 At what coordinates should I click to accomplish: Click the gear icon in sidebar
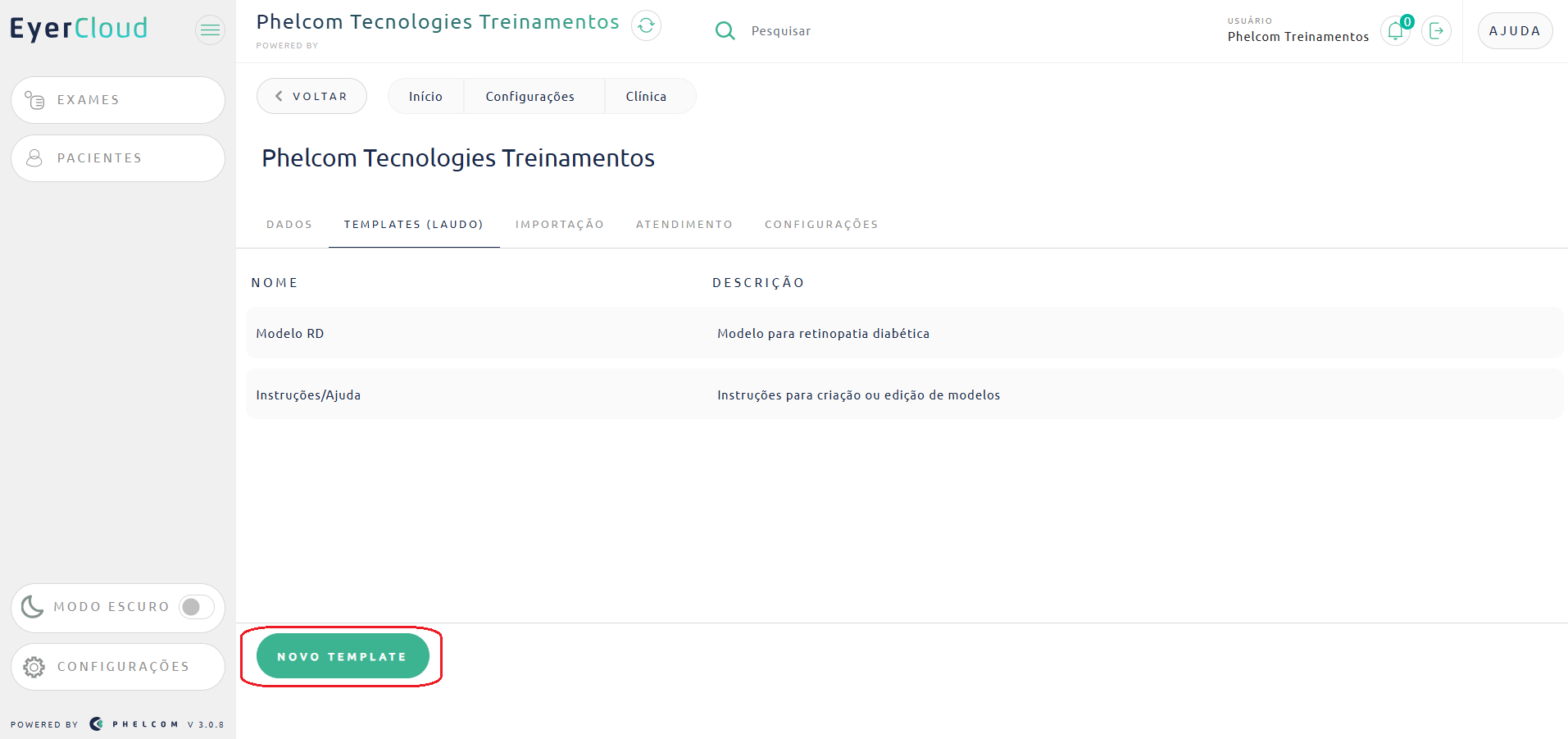[x=34, y=667]
